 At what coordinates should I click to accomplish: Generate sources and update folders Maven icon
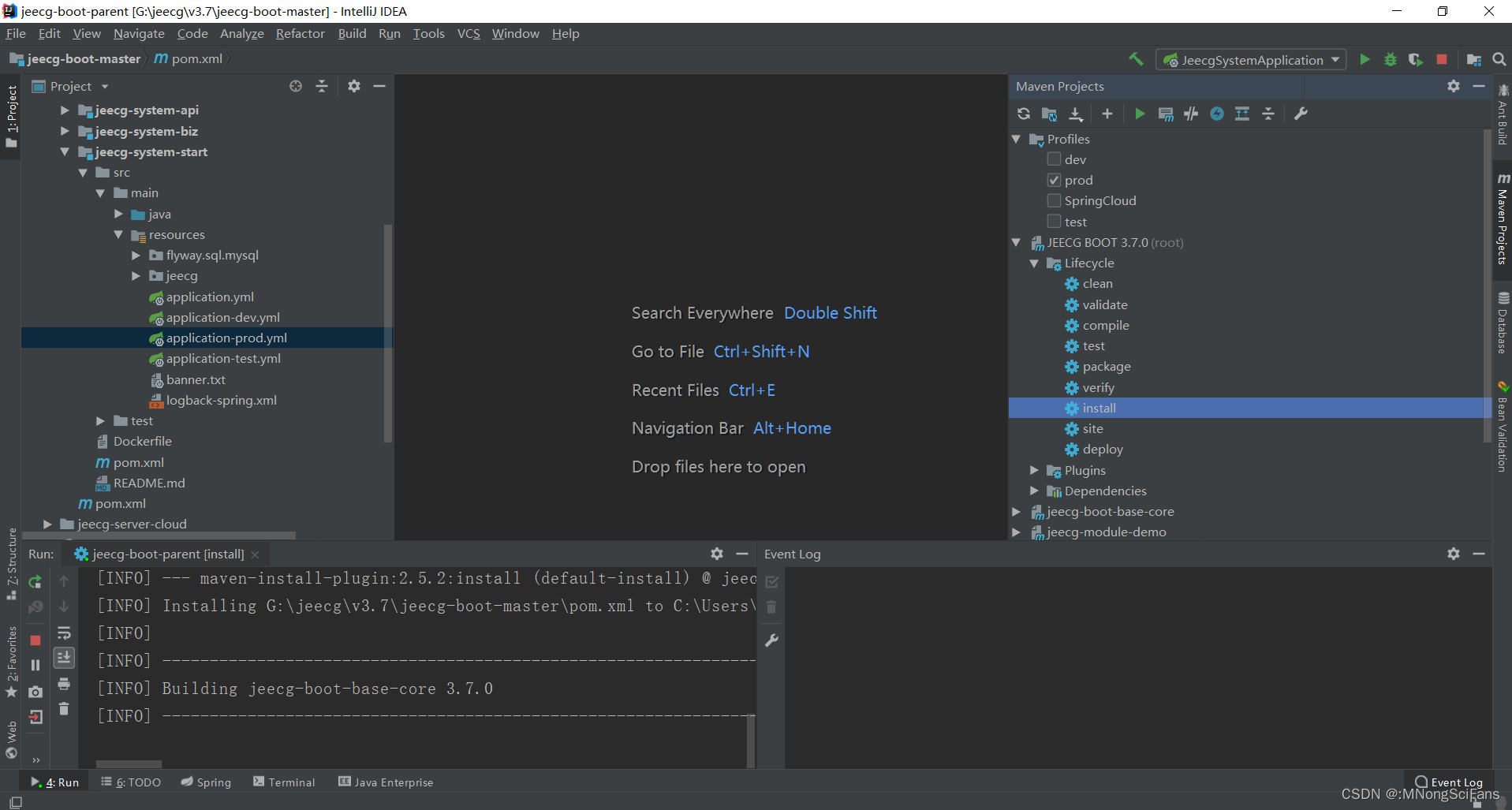tap(1049, 114)
